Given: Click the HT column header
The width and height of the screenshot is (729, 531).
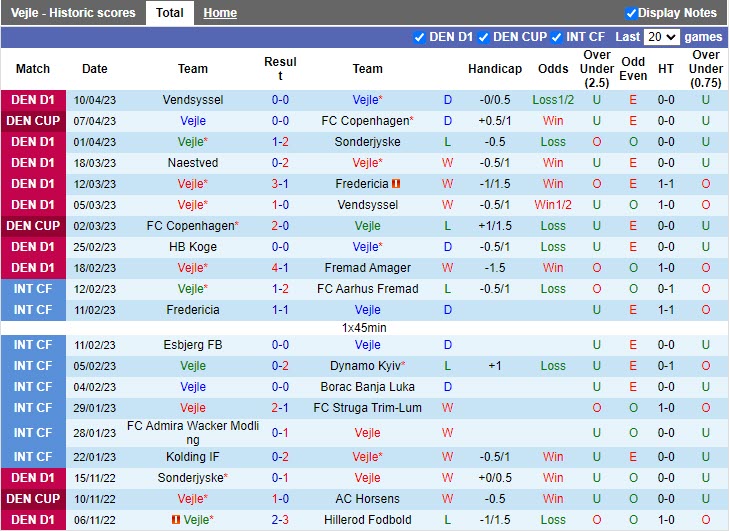Looking at the screenshot, I should point(666,69).
